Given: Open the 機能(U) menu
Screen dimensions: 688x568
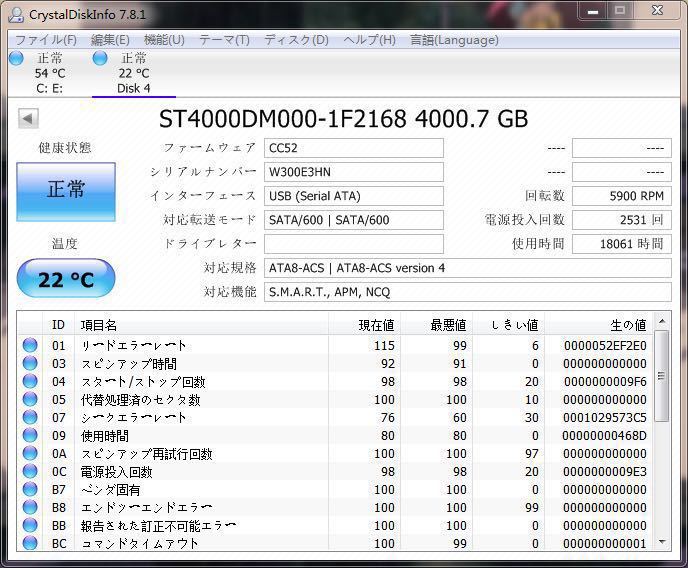Looking at the screenshot, I should point(164,40).
